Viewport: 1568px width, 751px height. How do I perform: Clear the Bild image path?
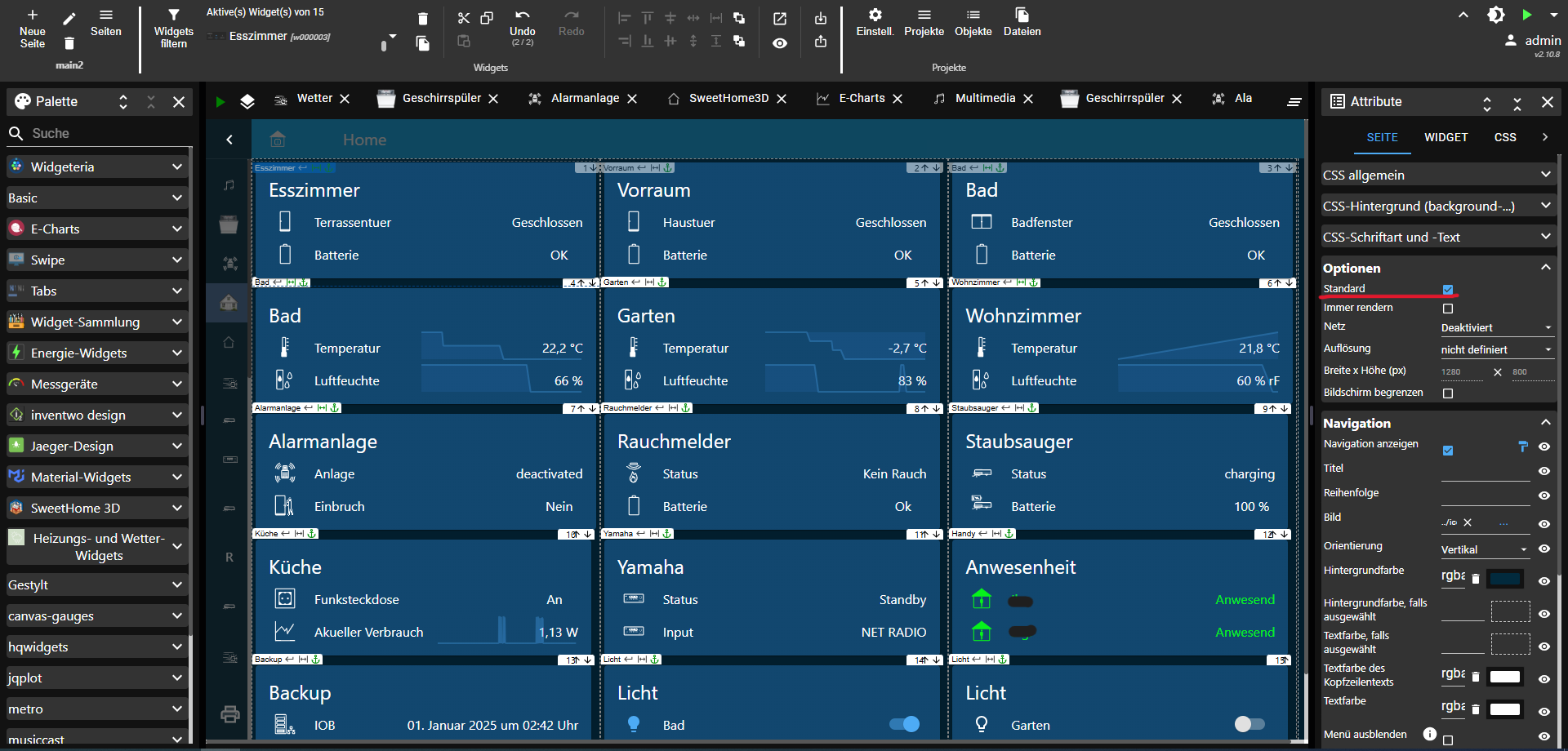[x=1468, y=522]
